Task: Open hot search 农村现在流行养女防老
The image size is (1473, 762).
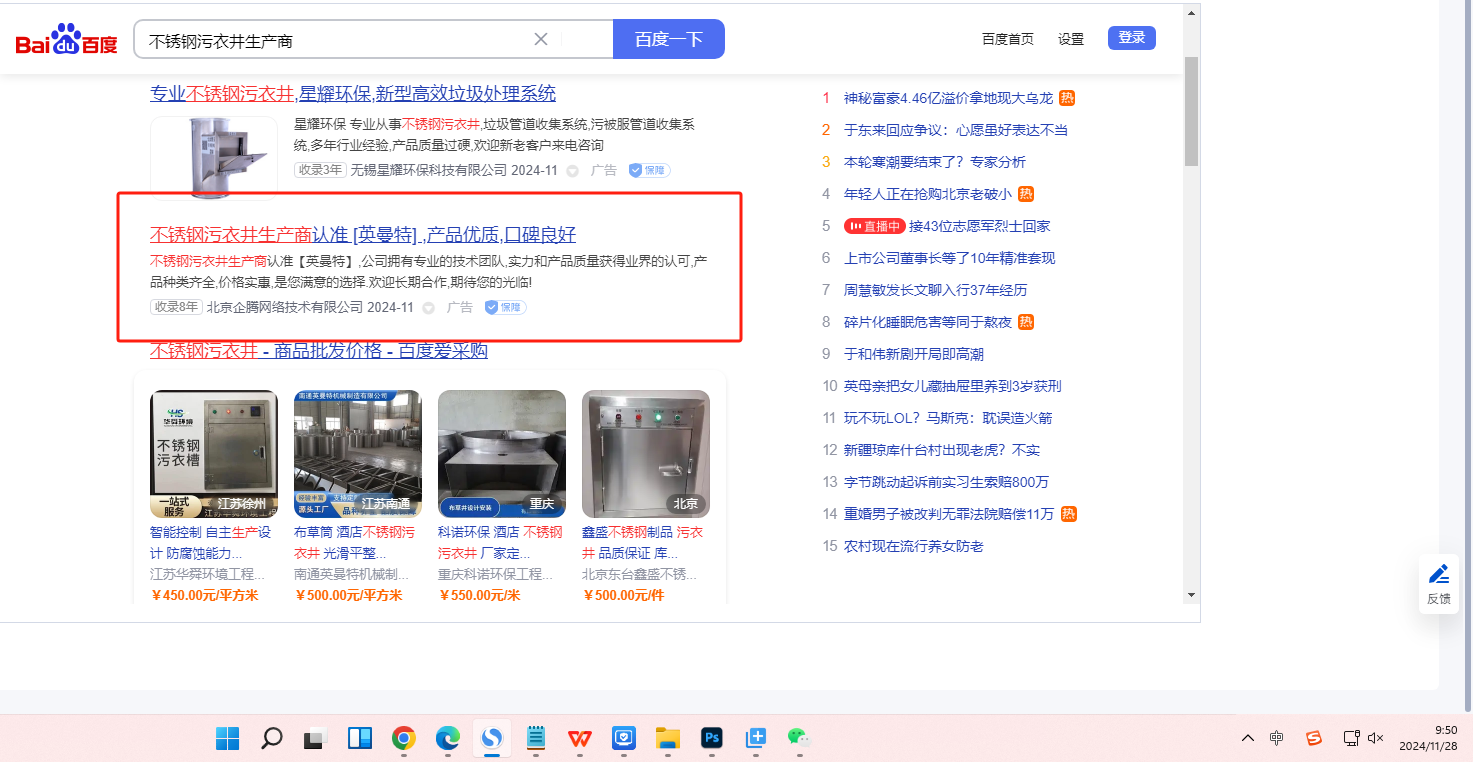Action: 914,546
